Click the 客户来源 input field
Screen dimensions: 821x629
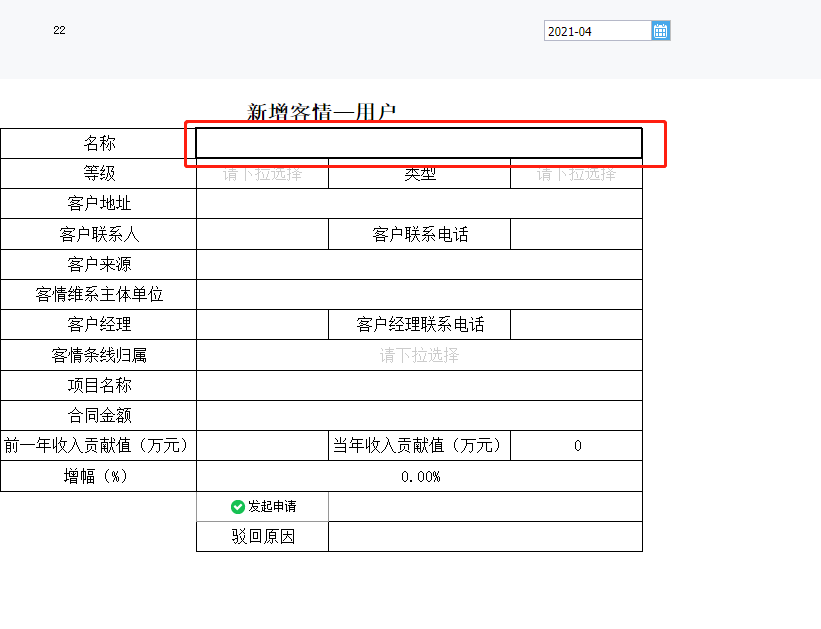tap(419, 264)
